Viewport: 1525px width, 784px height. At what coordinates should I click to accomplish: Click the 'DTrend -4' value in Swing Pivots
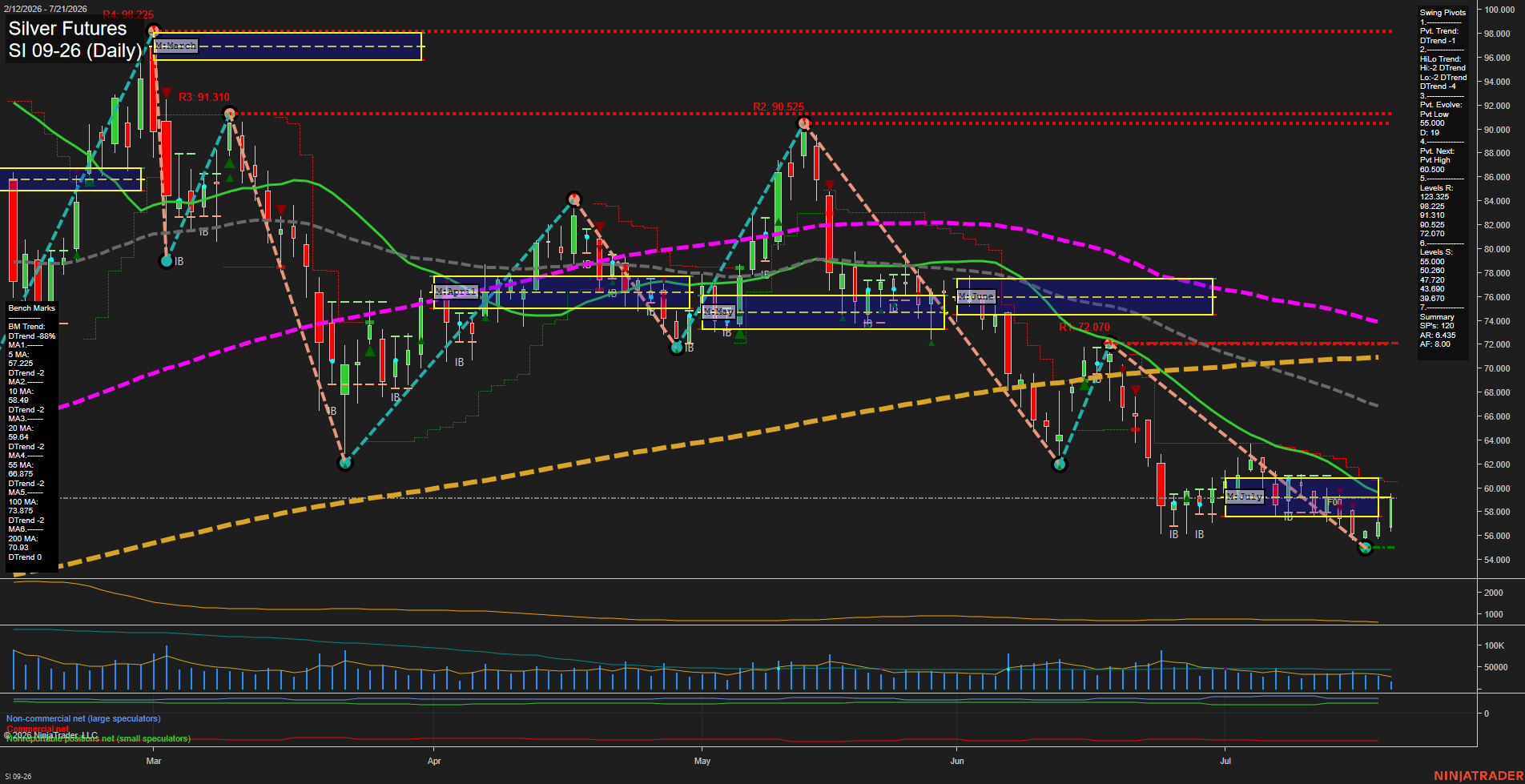(1438, 86)
